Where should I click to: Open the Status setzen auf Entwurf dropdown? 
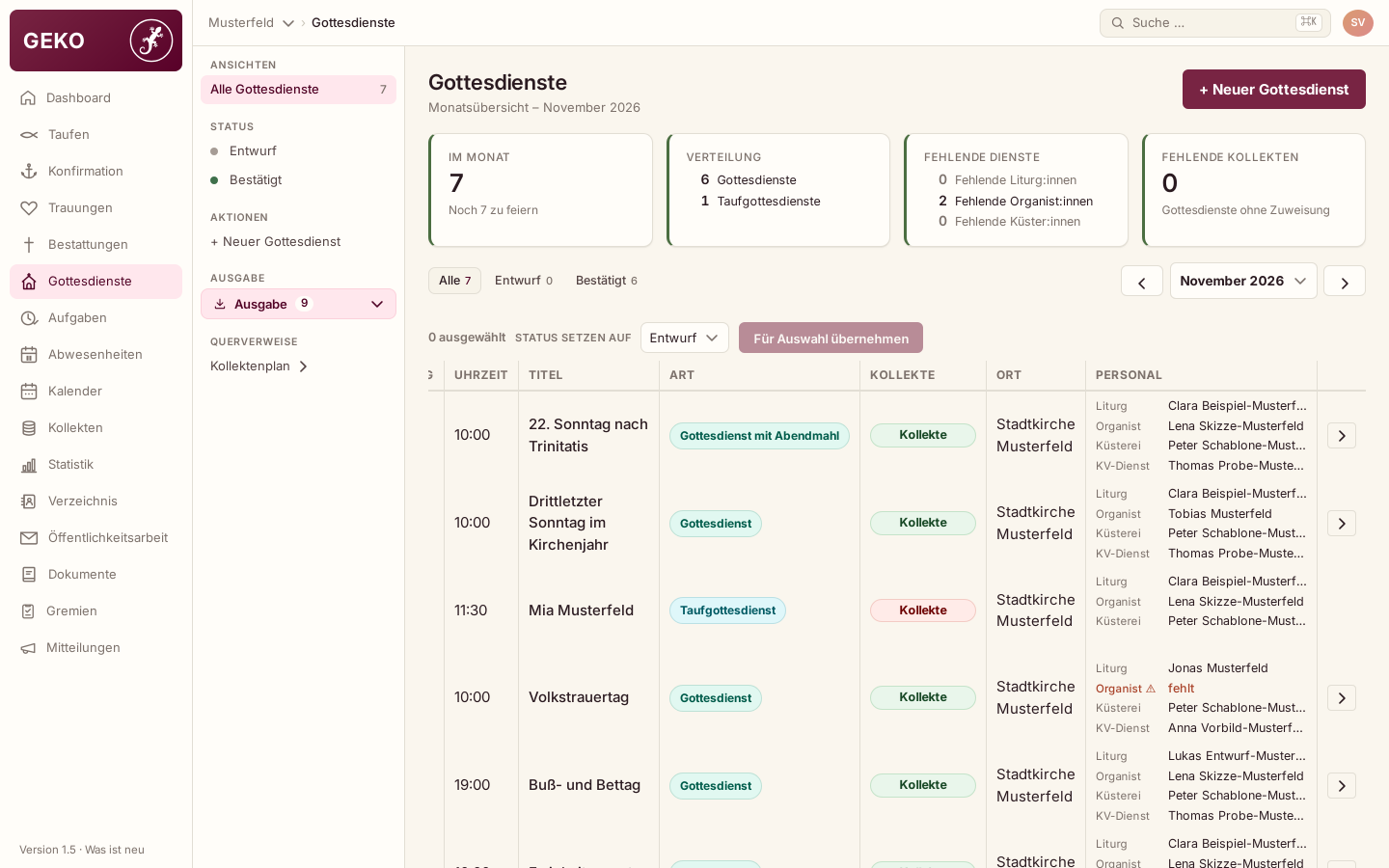(x=684, y=338)
